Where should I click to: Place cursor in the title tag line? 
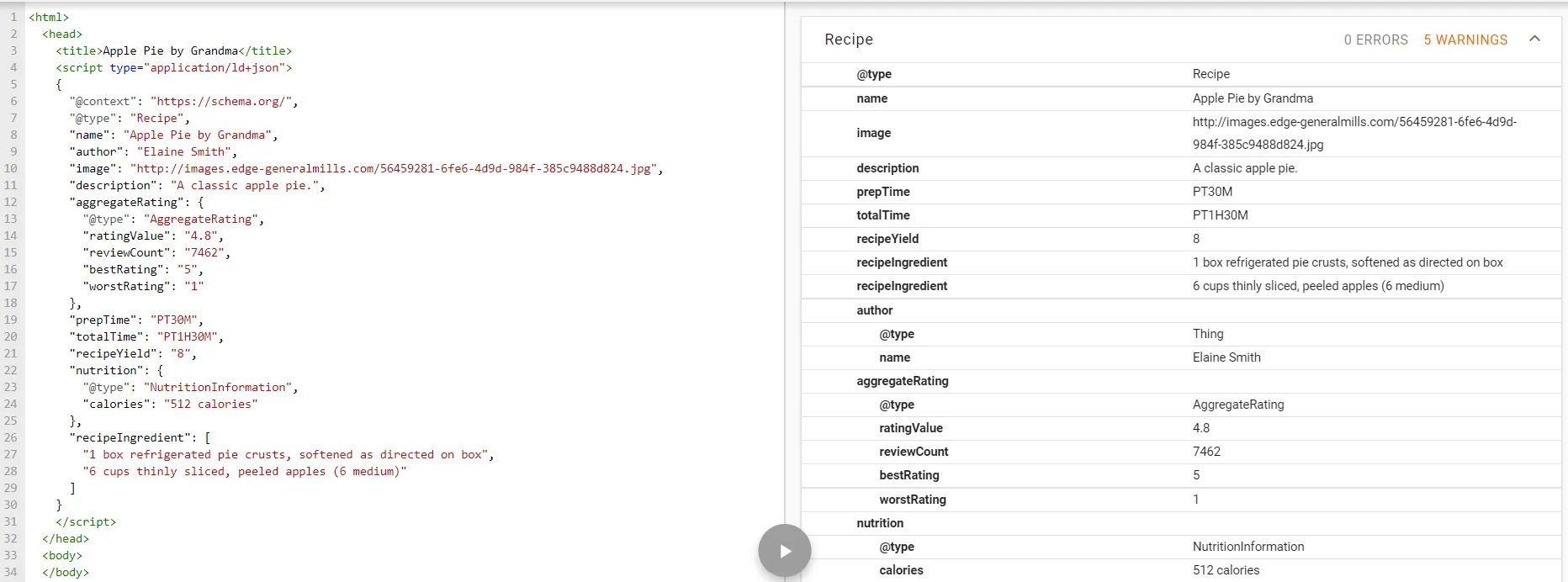pos(173,50)
